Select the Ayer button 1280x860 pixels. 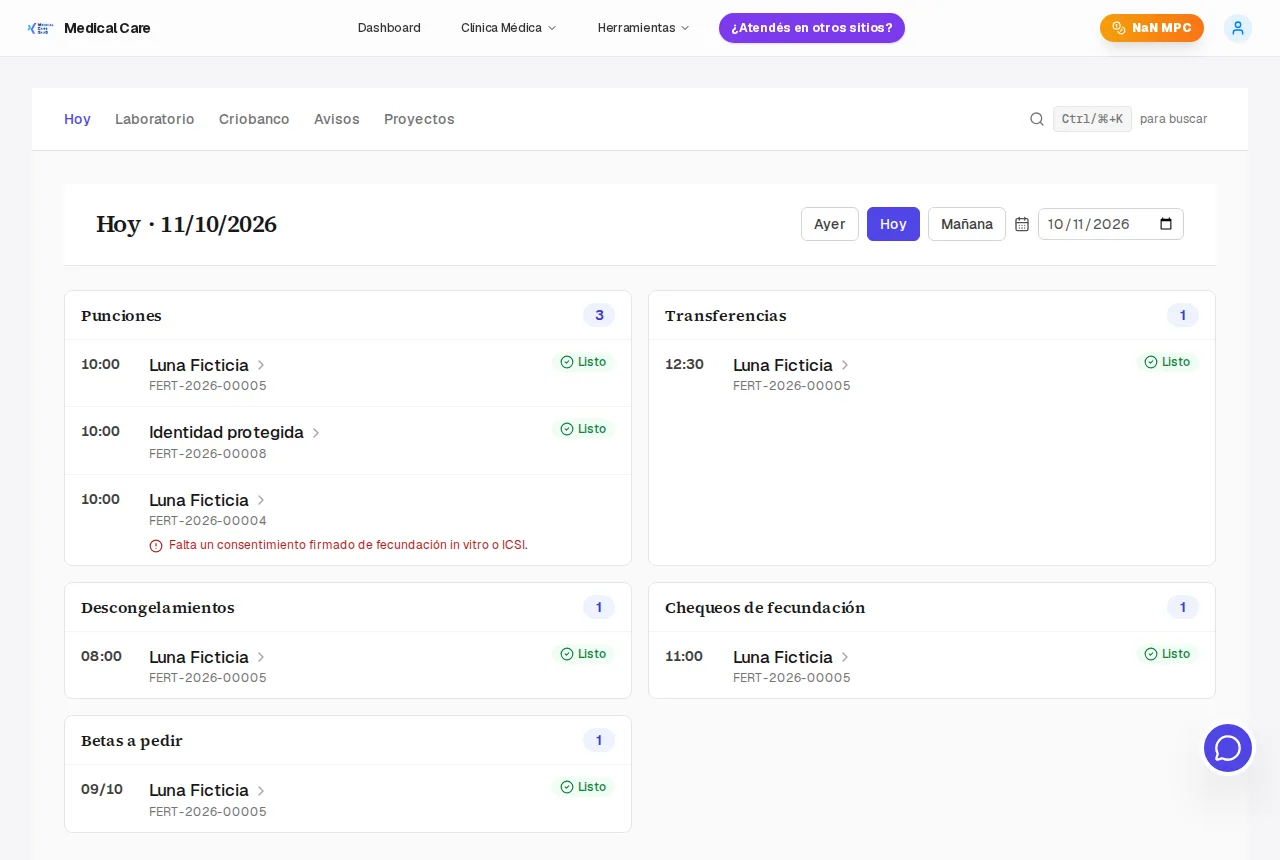coord(830,224)
